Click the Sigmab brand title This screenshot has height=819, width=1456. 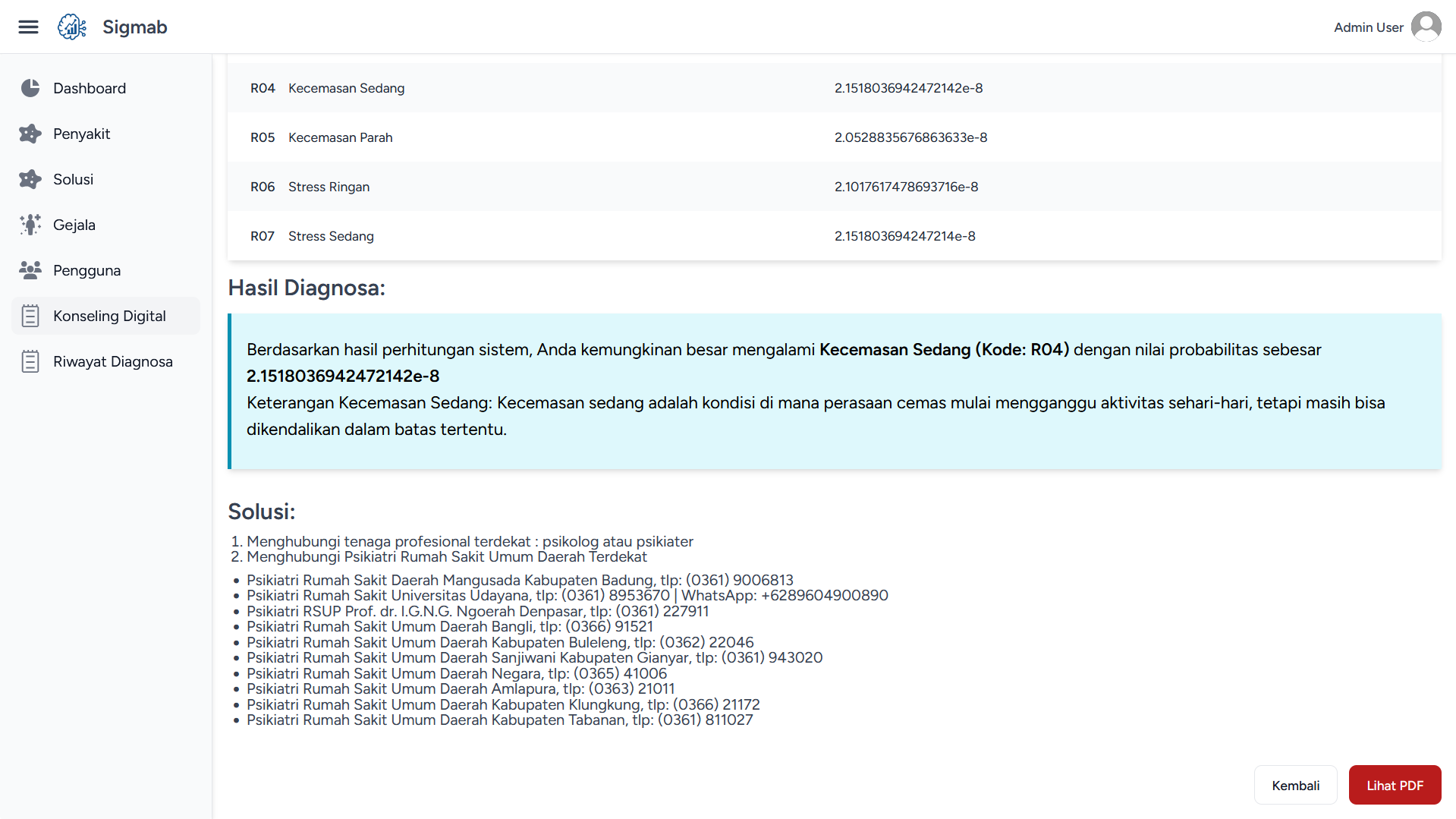(134, 27)
